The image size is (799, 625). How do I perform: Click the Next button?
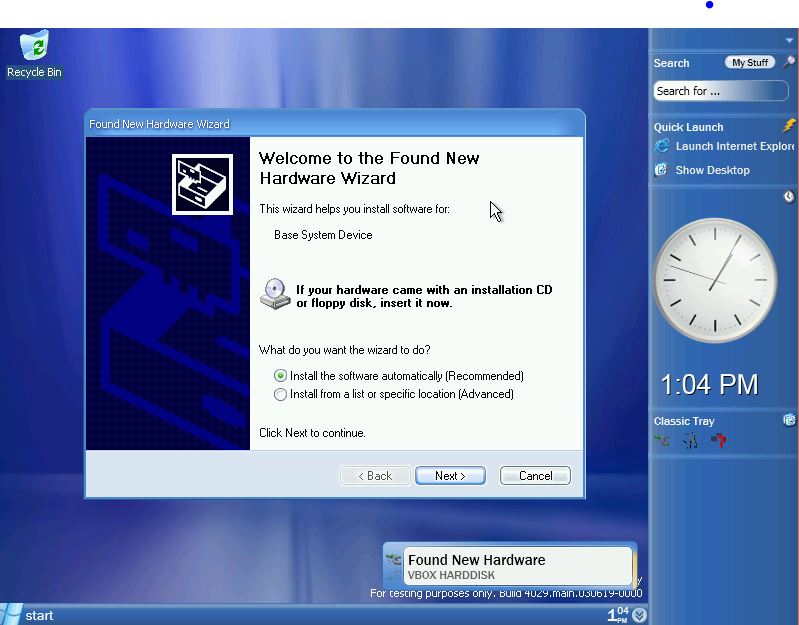coord(450,476)
